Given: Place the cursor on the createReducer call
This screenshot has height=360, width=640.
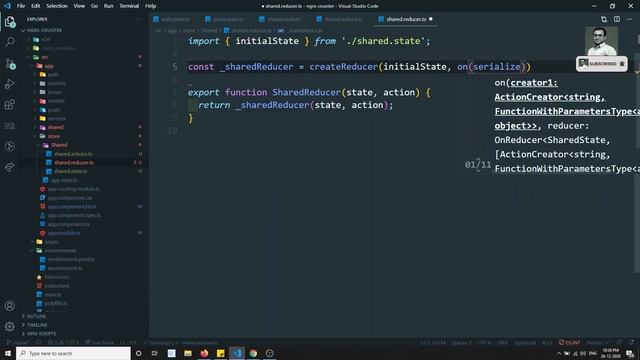Looking at the screenshot, I should (343, 67).
